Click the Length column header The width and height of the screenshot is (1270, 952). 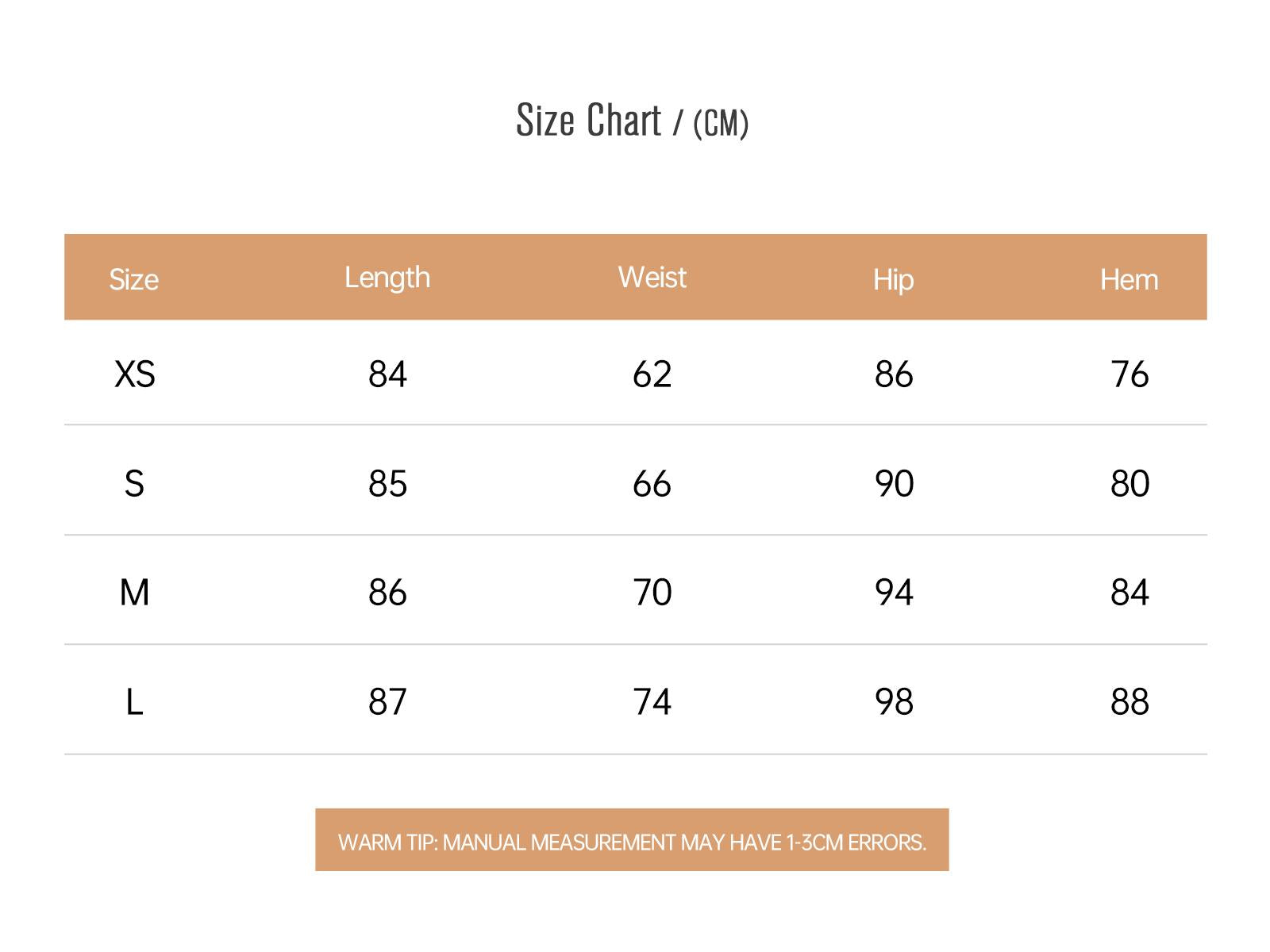click(387, 278)
